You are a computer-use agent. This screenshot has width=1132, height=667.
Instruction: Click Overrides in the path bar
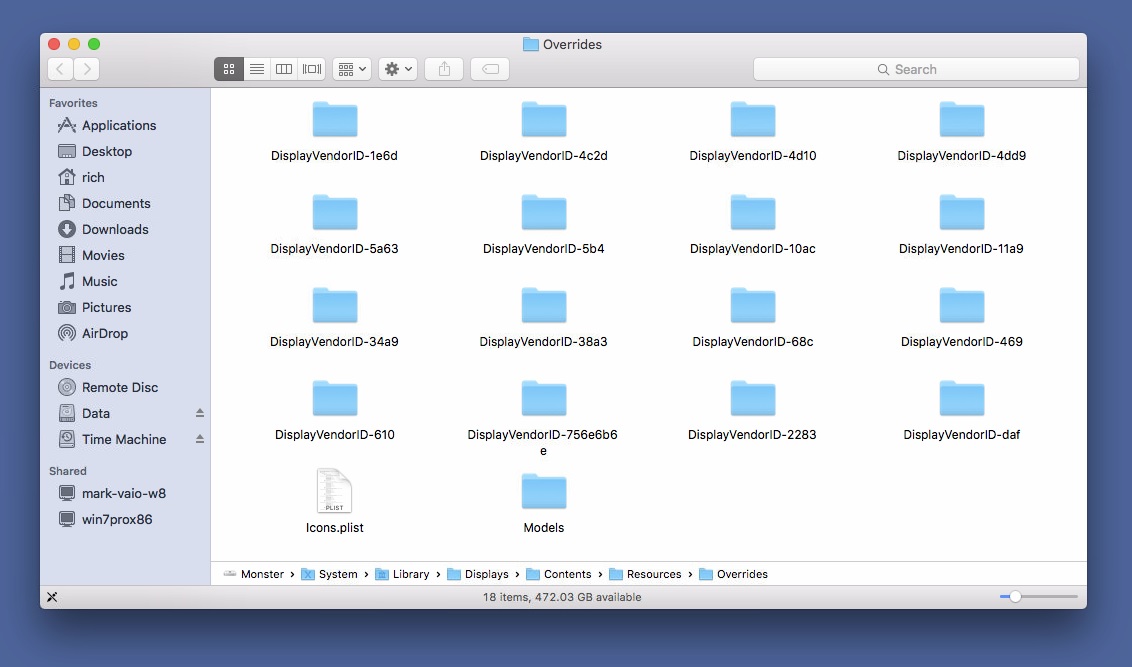coord(733,574)
